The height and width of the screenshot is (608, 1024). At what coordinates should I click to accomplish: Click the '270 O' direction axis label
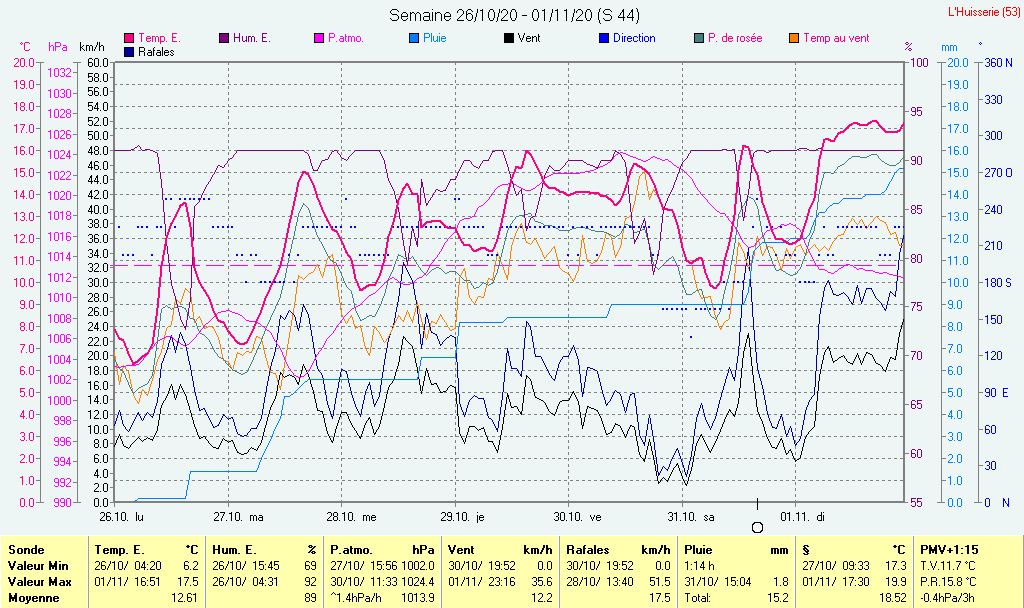999,173
